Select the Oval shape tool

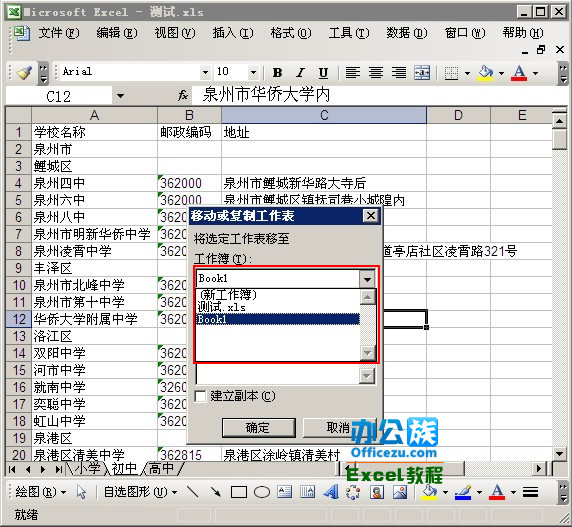[x=262, y=492]
